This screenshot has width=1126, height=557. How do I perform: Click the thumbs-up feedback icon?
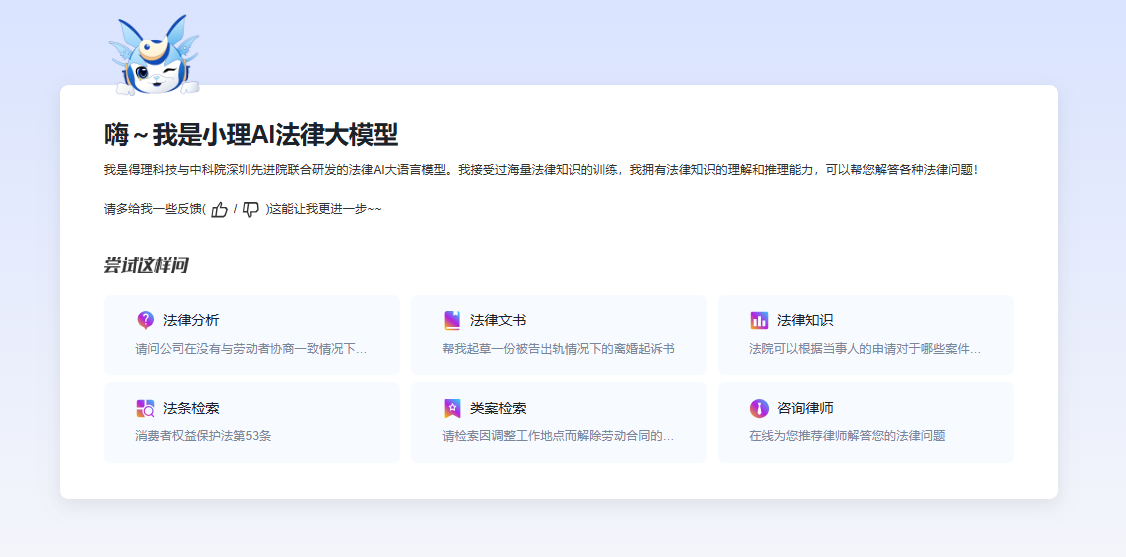[x=220, y=210]
